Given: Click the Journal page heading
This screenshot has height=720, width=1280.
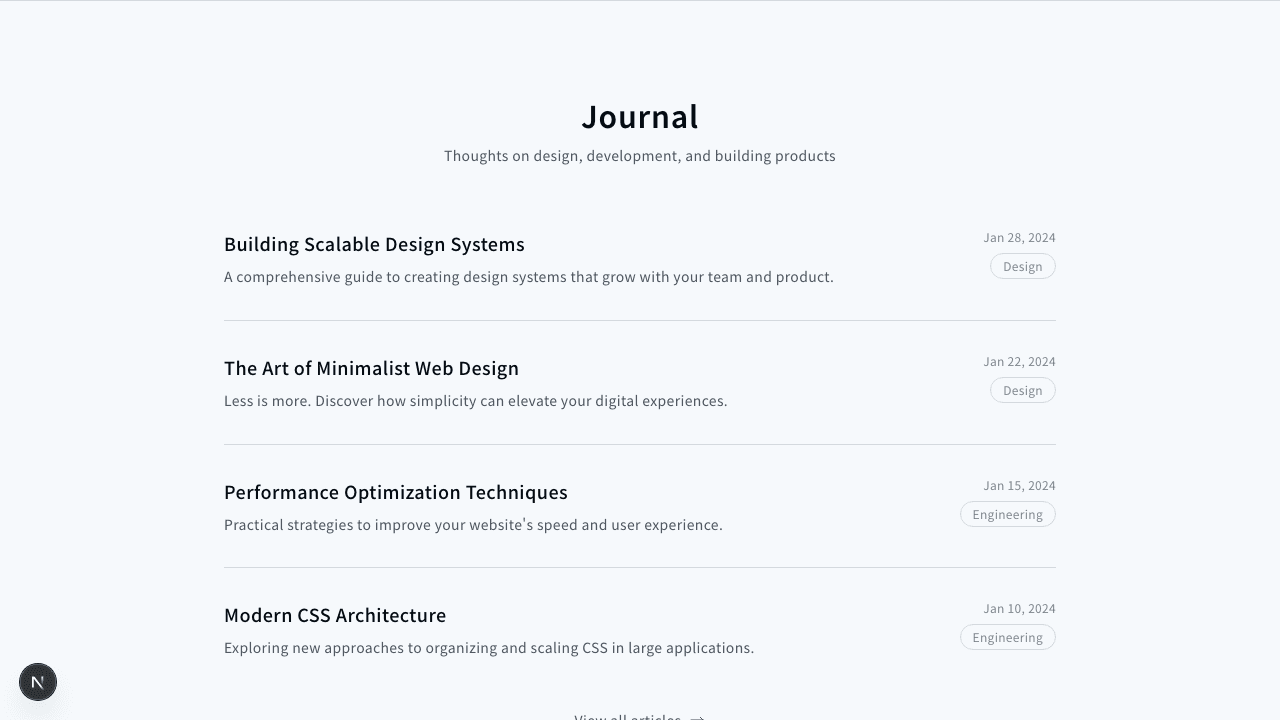Looking at the screenshot, I should tap(640, 117).
